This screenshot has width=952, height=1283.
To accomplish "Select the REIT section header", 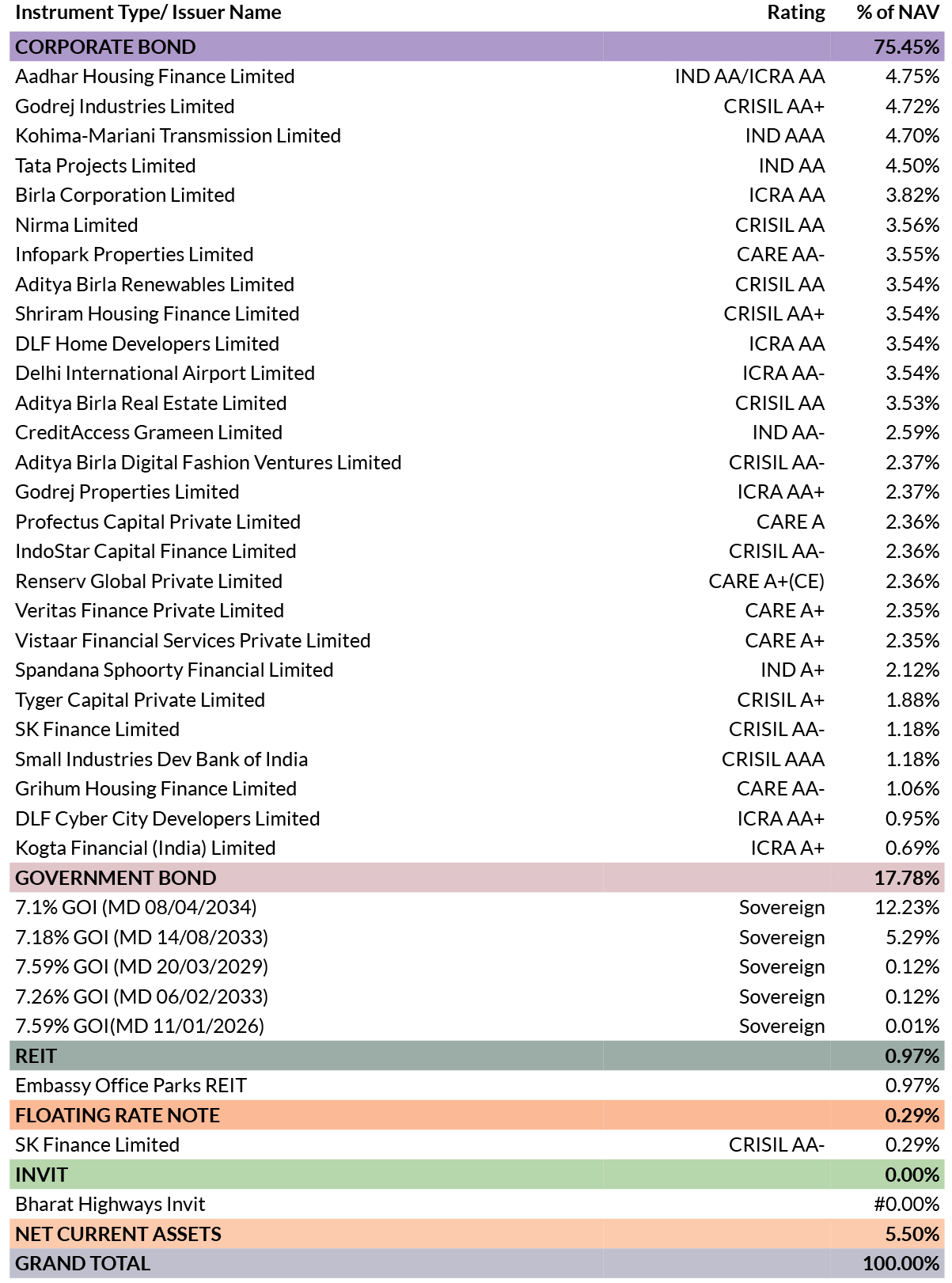I will pos(476,1056).
